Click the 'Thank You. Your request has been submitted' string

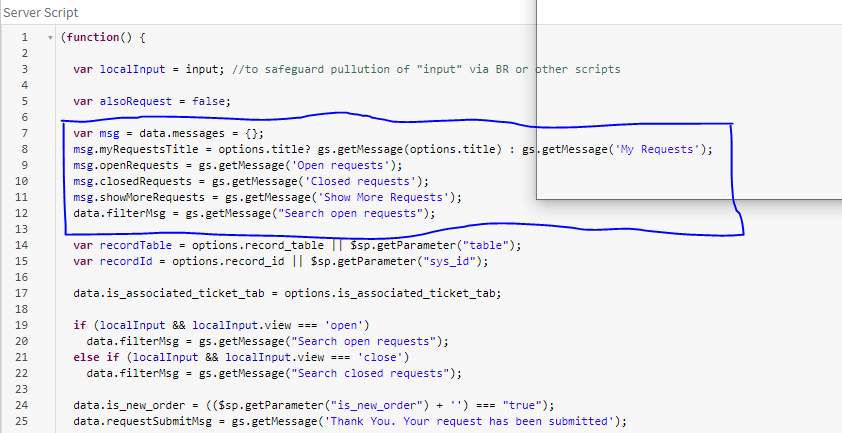(x=469, y=421)
